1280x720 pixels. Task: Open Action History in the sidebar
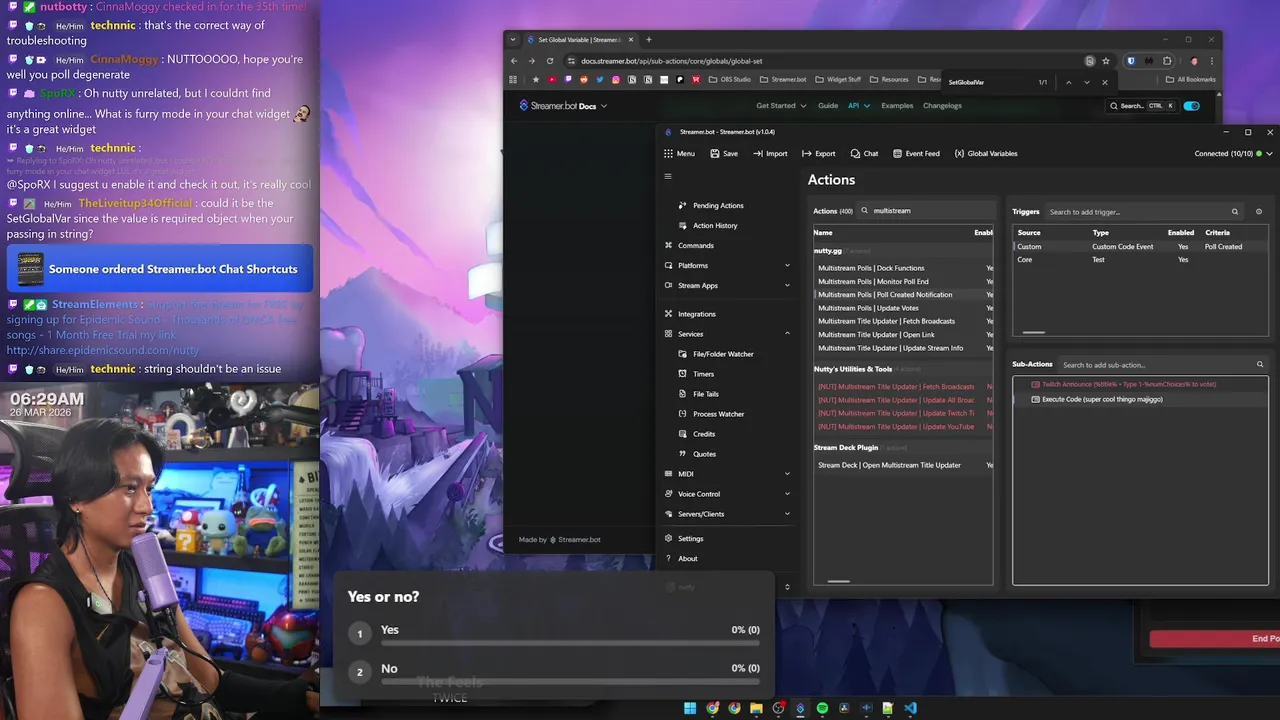click(x=715, y=225)
